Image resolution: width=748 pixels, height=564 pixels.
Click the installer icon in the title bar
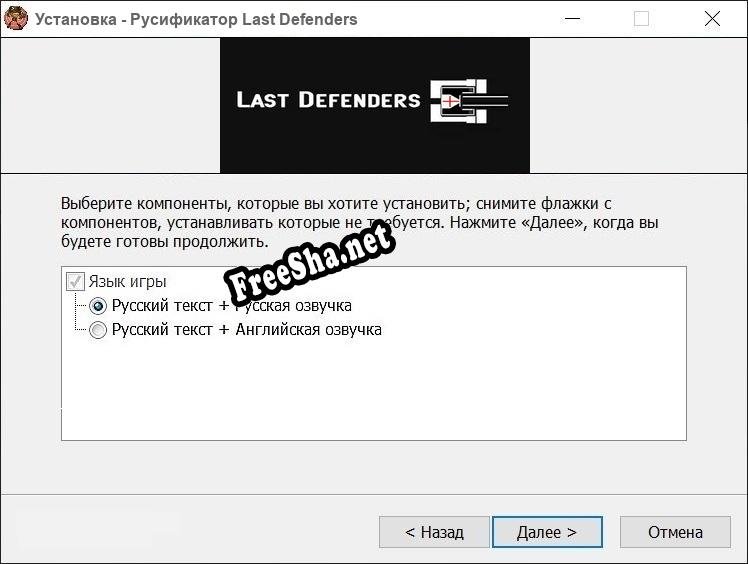click(x=15, y=19)
